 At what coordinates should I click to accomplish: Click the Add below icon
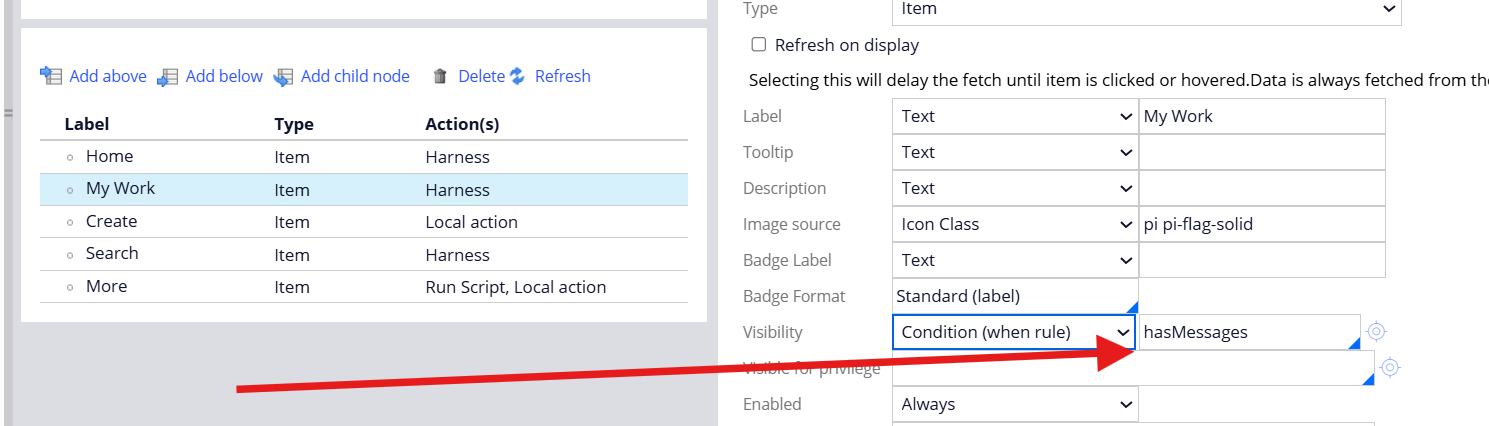167,76
